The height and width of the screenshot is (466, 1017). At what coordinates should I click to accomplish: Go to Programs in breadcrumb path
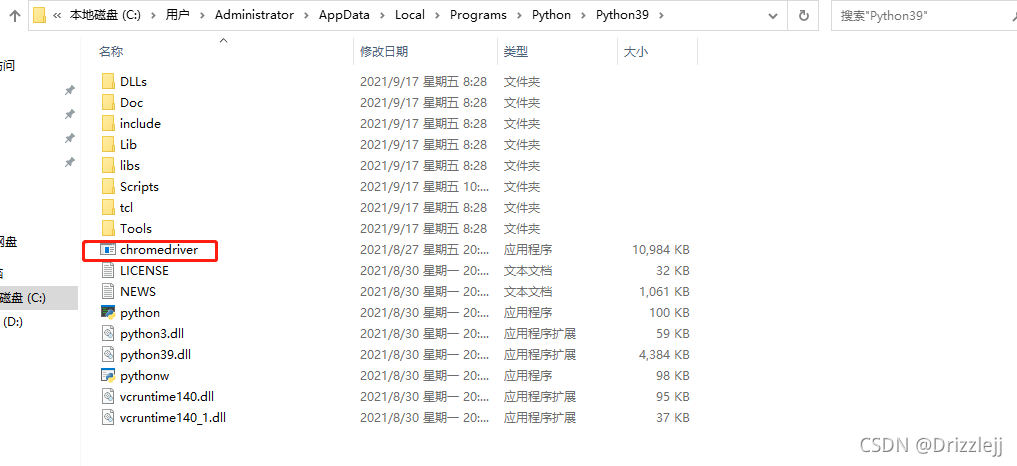point(479,15)
